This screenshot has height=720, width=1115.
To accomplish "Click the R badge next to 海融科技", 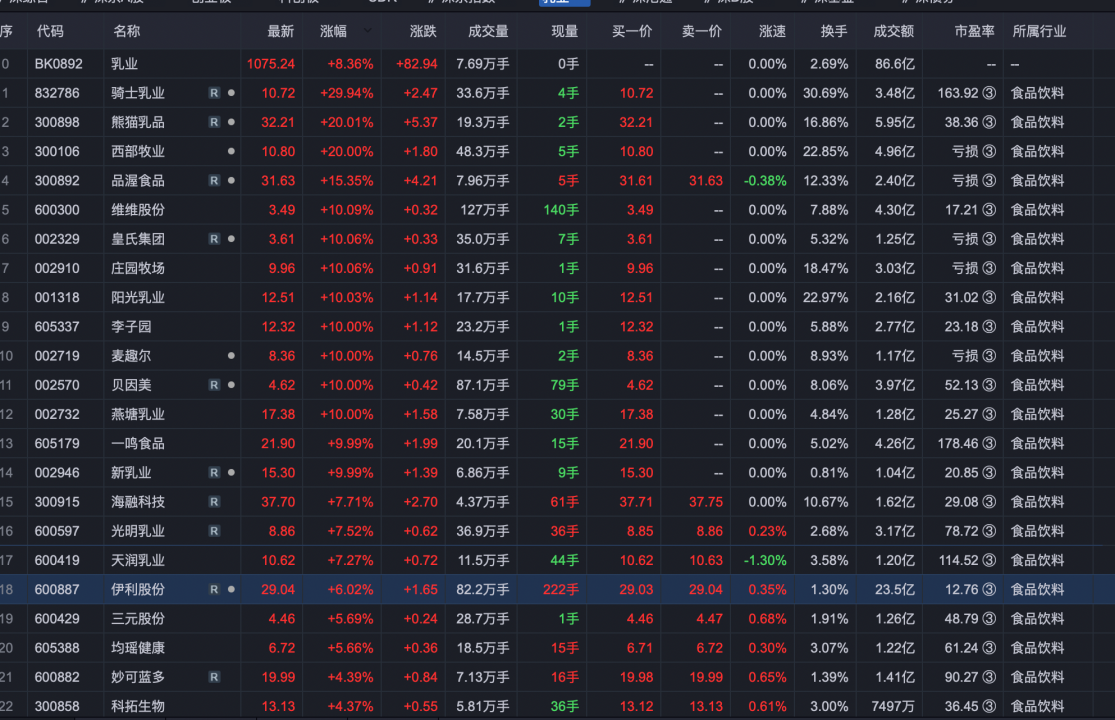I will tap(214, 502).
